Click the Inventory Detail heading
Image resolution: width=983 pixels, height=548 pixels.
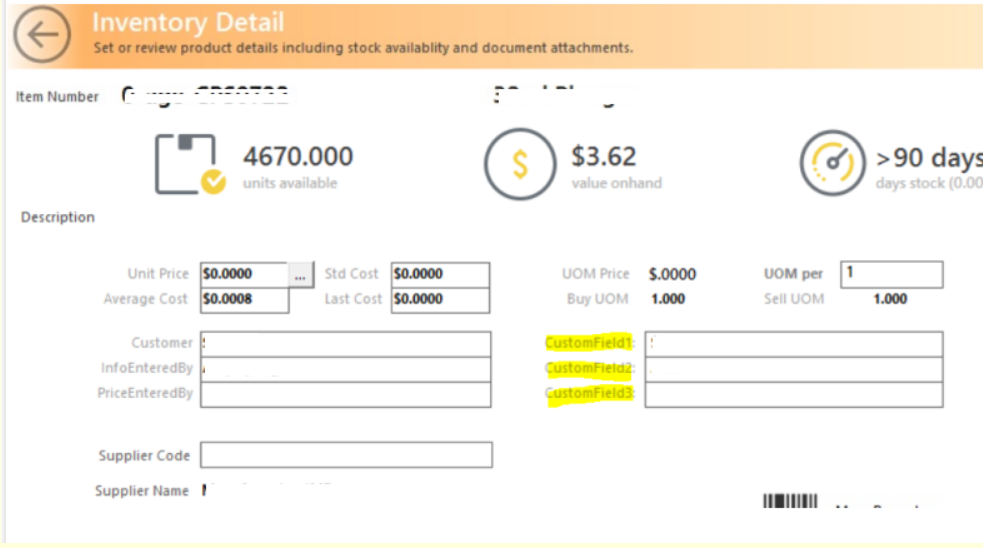click(188, 23)
